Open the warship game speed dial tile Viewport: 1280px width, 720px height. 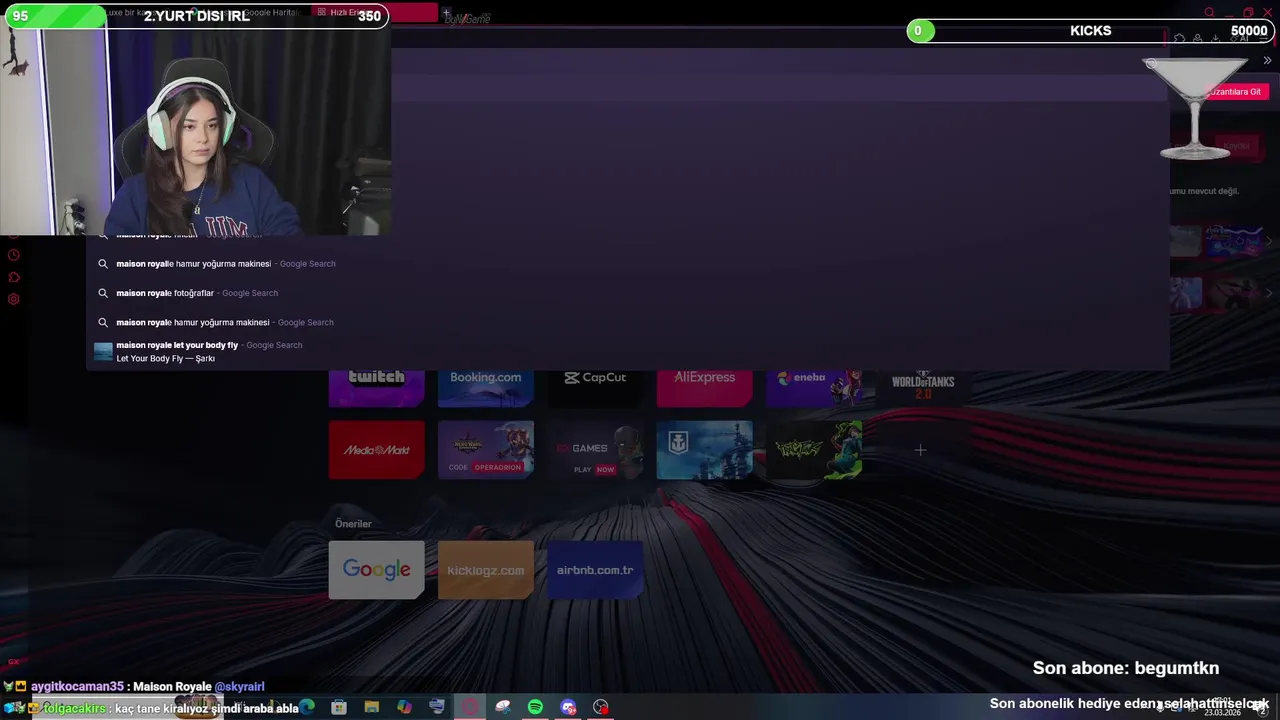704,450
